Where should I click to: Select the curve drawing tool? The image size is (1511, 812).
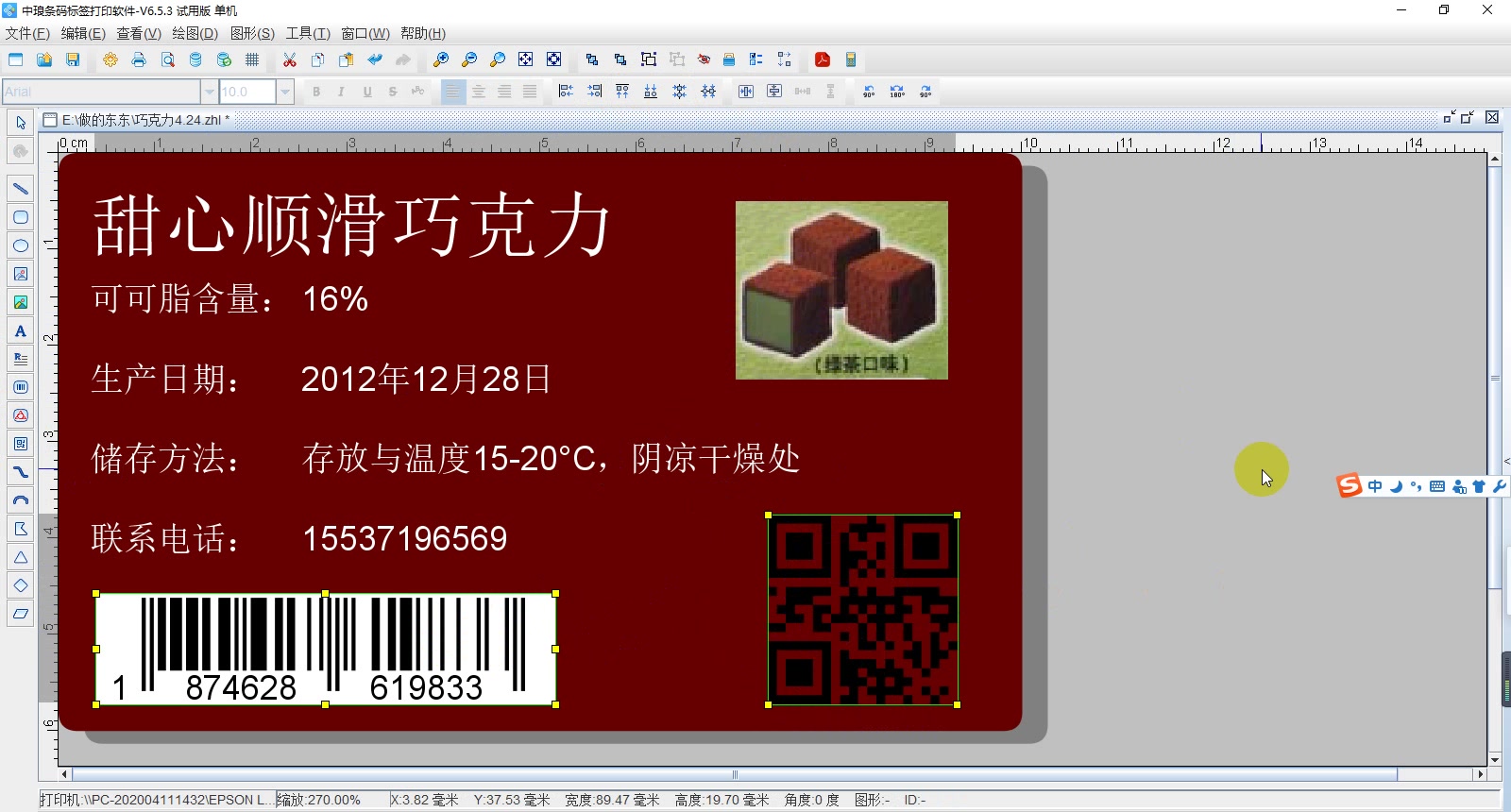click(x=20, y=472)
